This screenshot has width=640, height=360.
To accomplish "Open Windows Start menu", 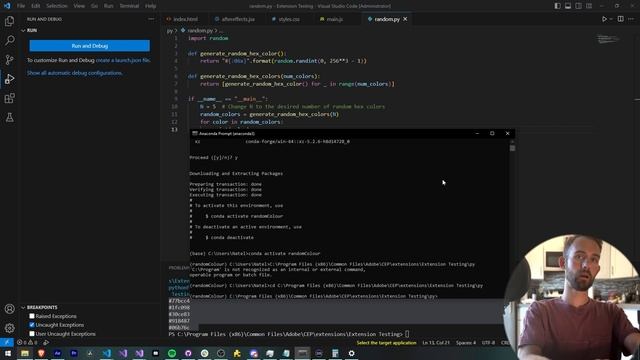I will pyautogui.click(x=8, y=353).
